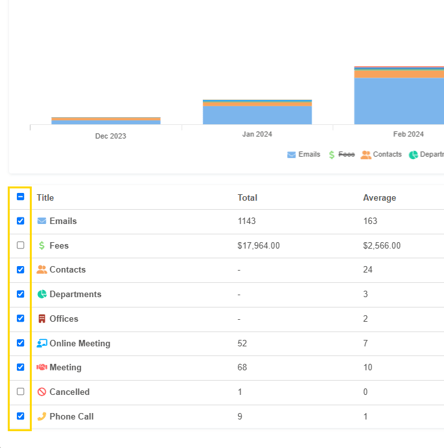Sort table by Total column header
Image resolution: width=444 pixels, height=448 pixels.
click(247, 198)
